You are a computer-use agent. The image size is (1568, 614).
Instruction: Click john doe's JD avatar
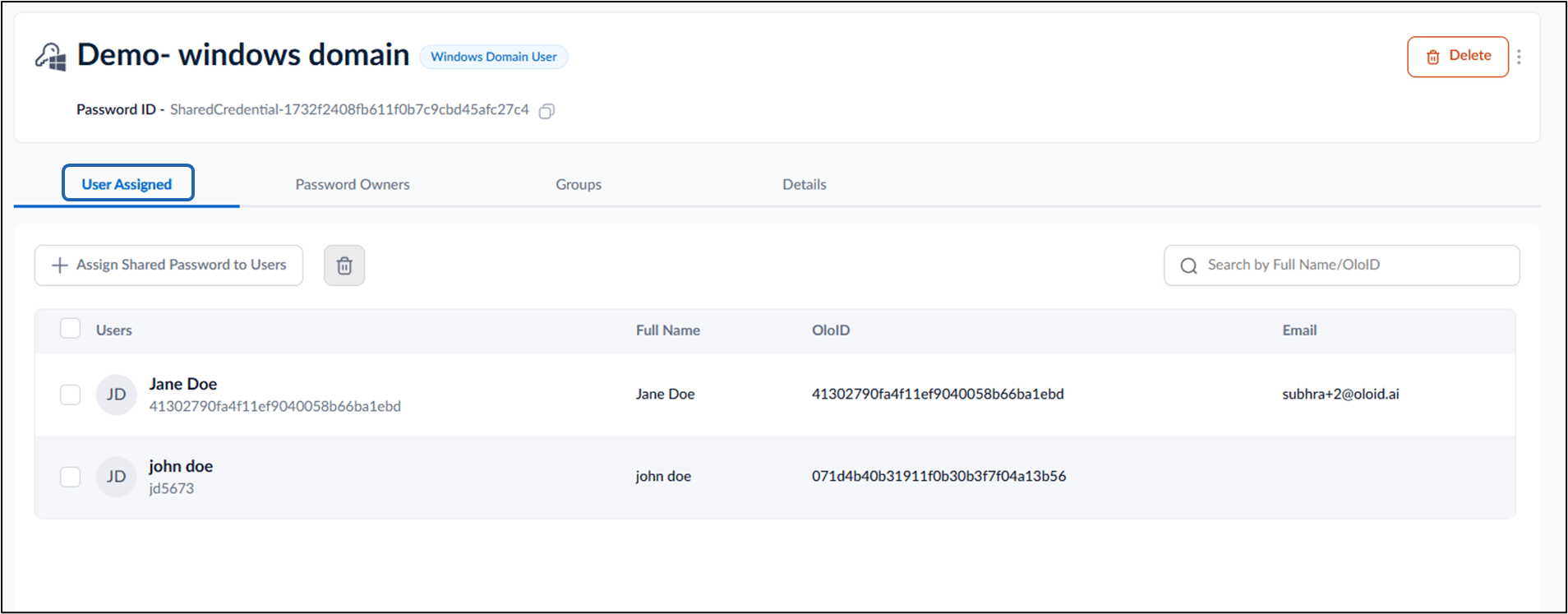point(116,477)
